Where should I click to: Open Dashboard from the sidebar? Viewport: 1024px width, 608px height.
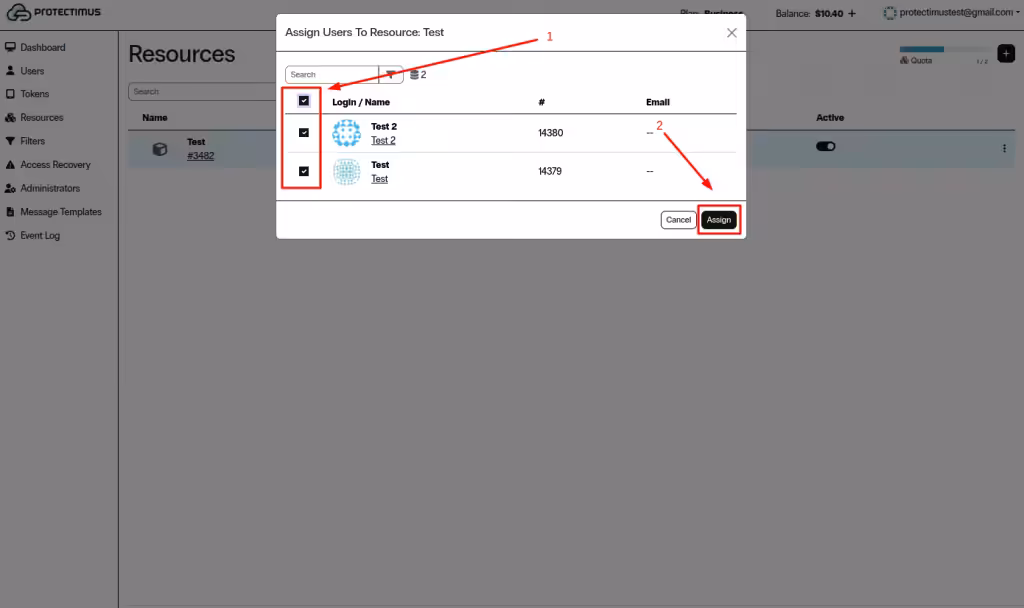(x=42, y=47)
